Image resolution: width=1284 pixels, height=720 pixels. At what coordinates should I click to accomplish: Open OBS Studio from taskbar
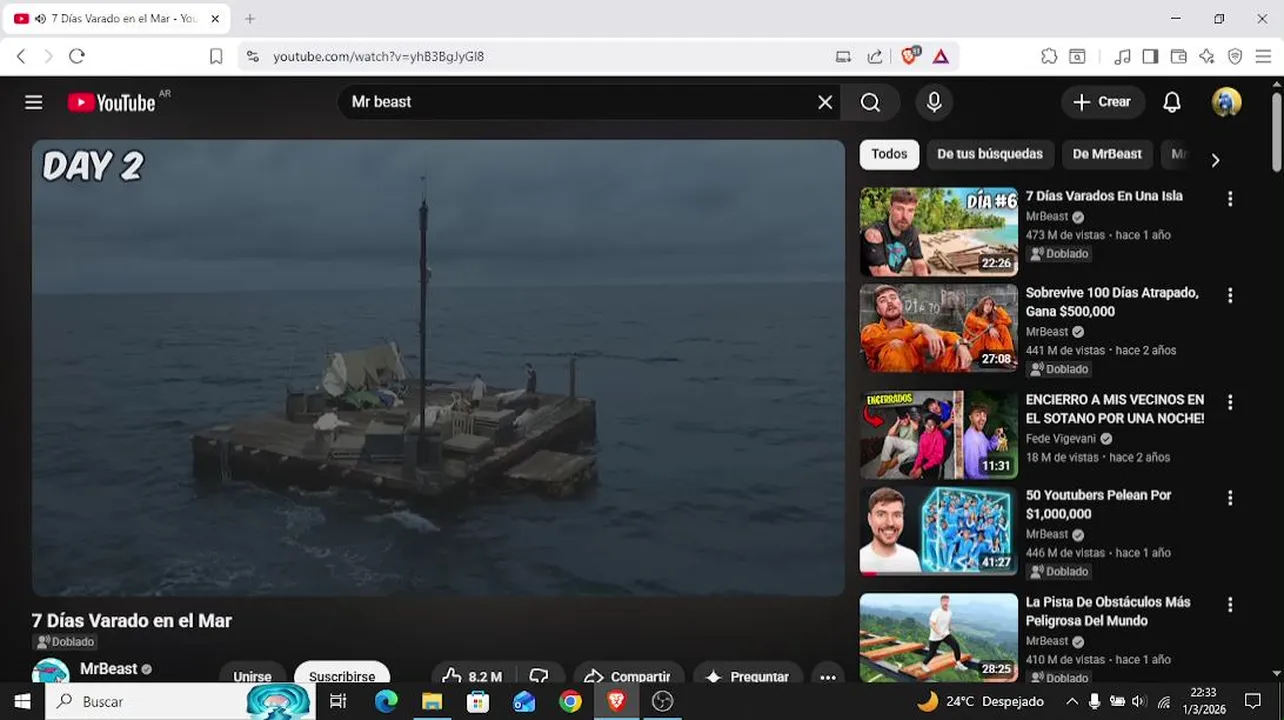click(x=662, y=701)
